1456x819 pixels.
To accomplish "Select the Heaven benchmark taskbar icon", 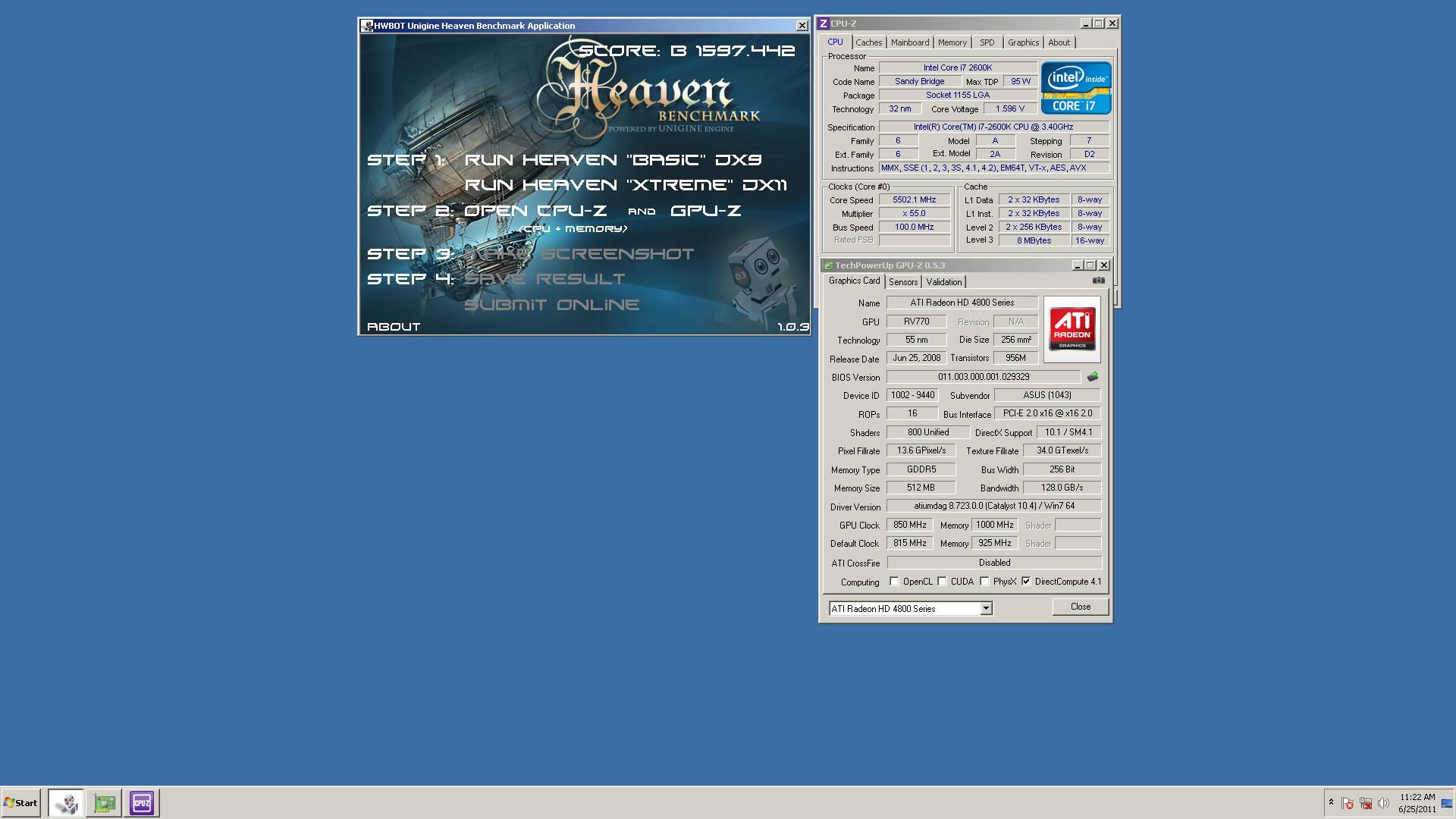I will click(67, 802).
